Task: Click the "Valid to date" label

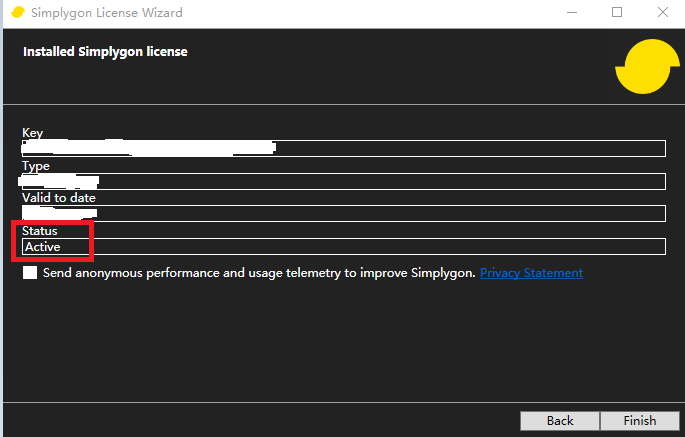Action: (x=58, y=198)
